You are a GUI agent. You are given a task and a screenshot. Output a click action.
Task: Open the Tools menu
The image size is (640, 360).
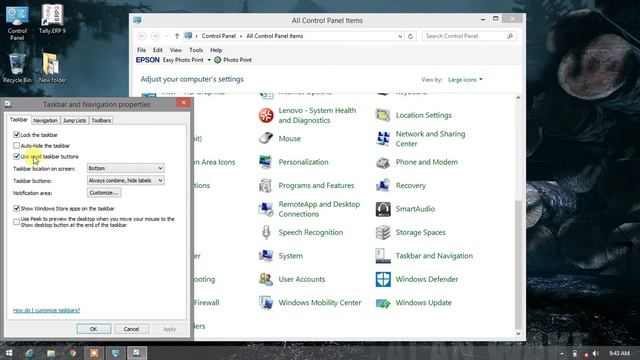[196, 50]
